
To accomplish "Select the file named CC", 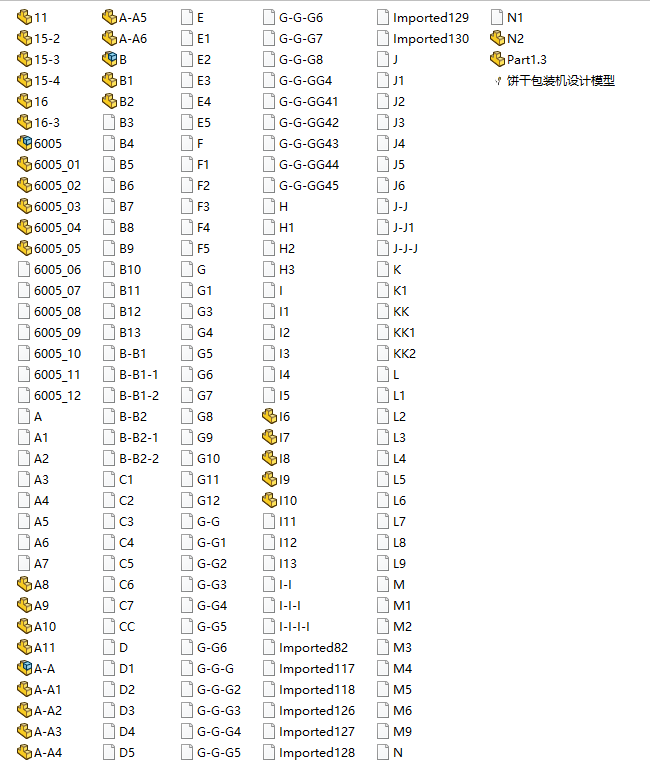I will pos(127,627).
